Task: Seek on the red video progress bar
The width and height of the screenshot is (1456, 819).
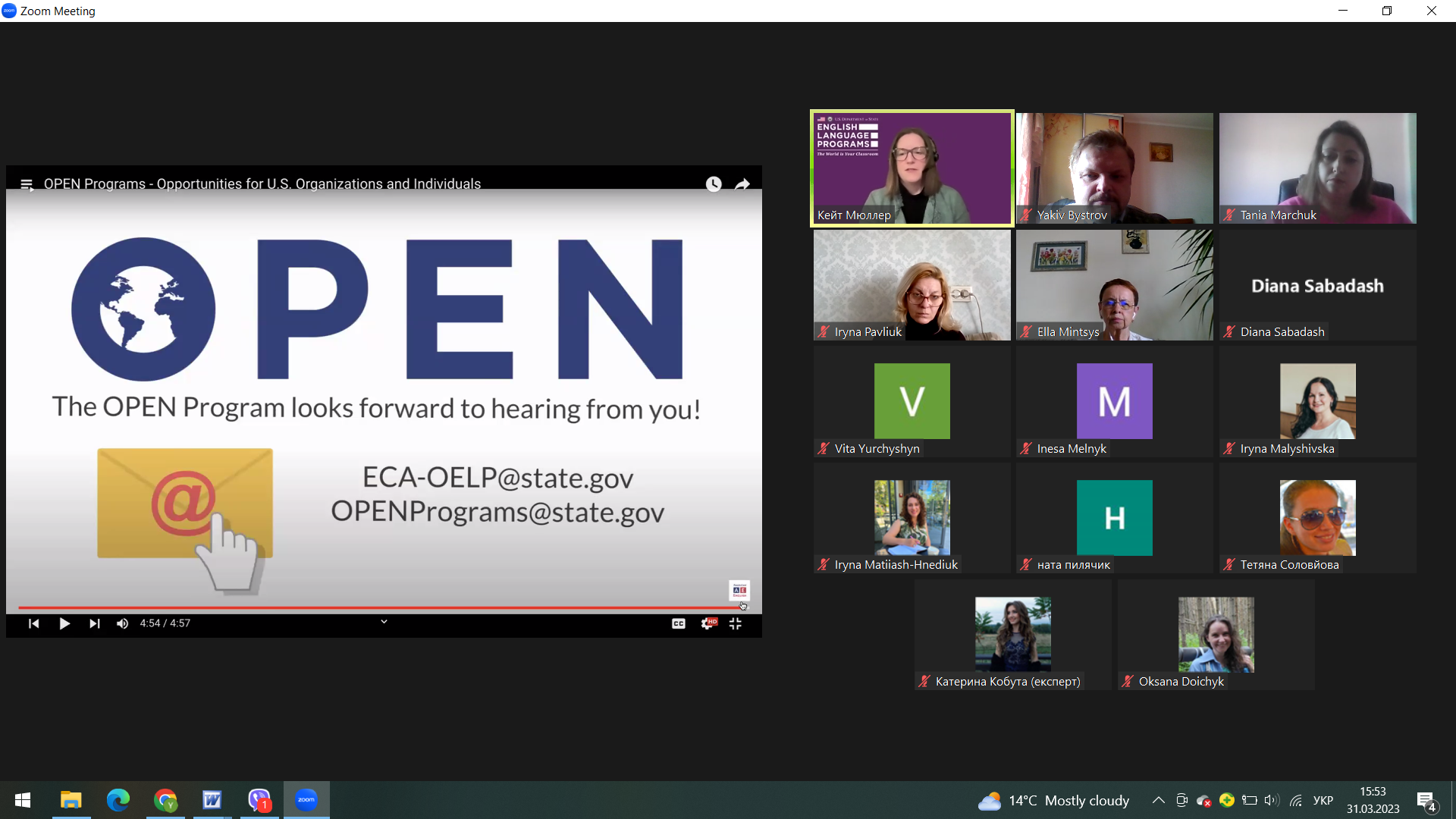Action: pyautogui.click(x=381, y=607)
